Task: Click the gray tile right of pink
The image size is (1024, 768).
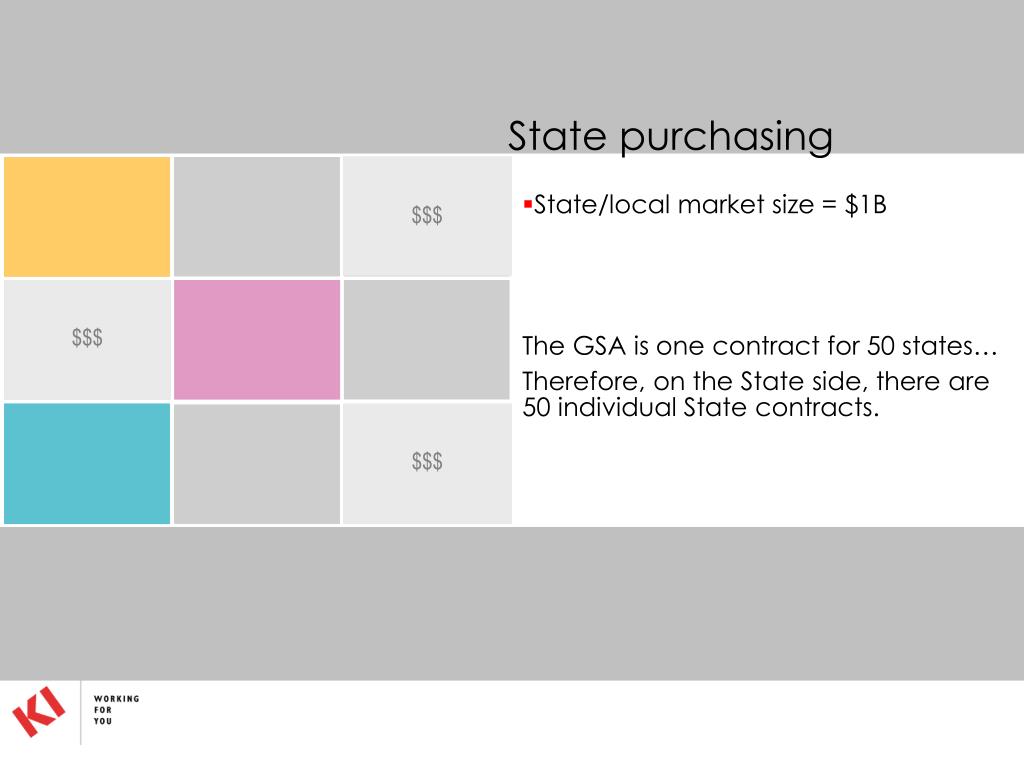Action: click(426, 340)
